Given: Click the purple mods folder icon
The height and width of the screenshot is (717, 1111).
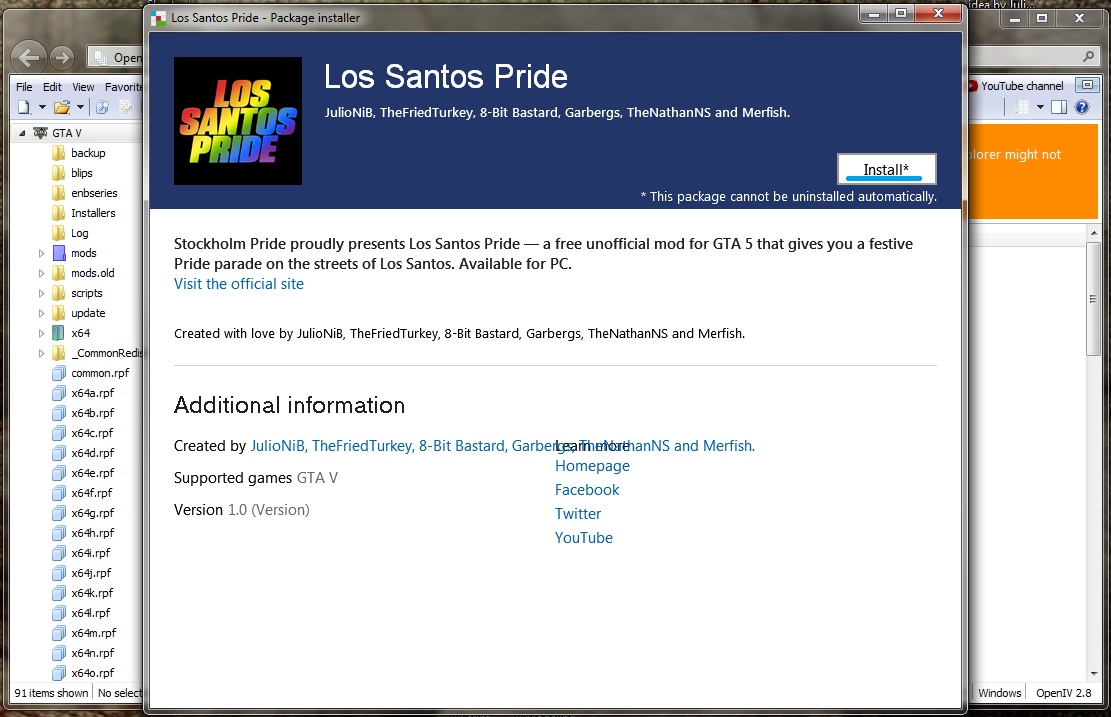Looking at the screenshot, I should (59, 253).
